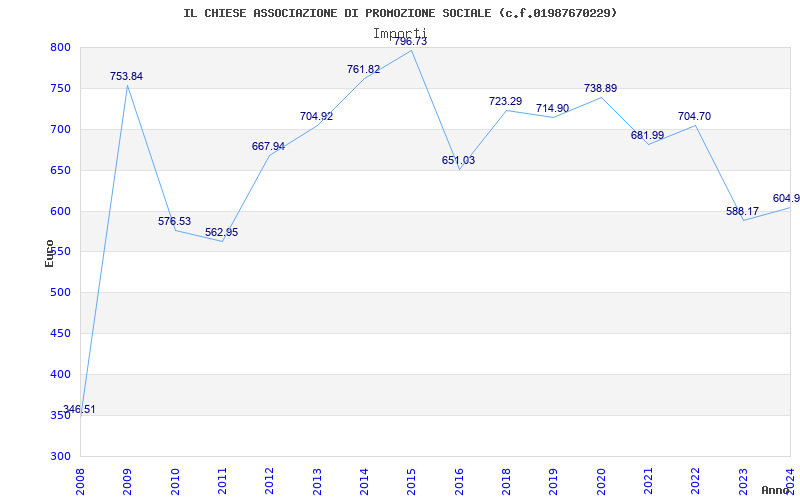
Task: Click the Anno x-axis label
Action: pos(775,490)
